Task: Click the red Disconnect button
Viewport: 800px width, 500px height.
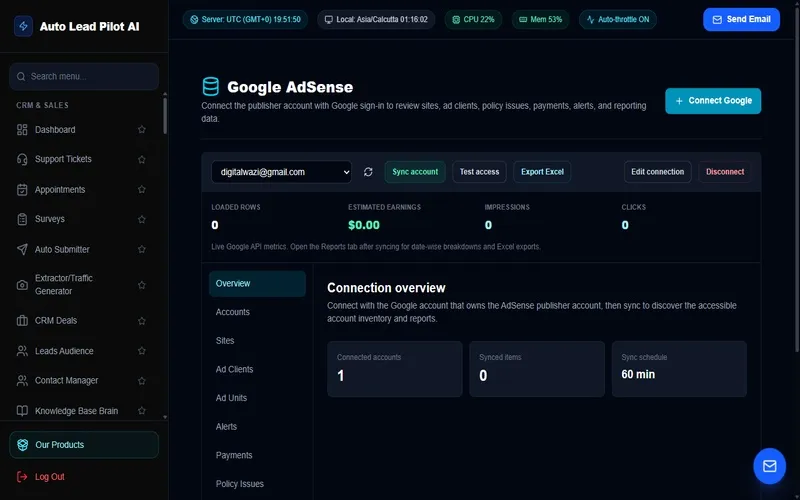Action: click(724, 172)
